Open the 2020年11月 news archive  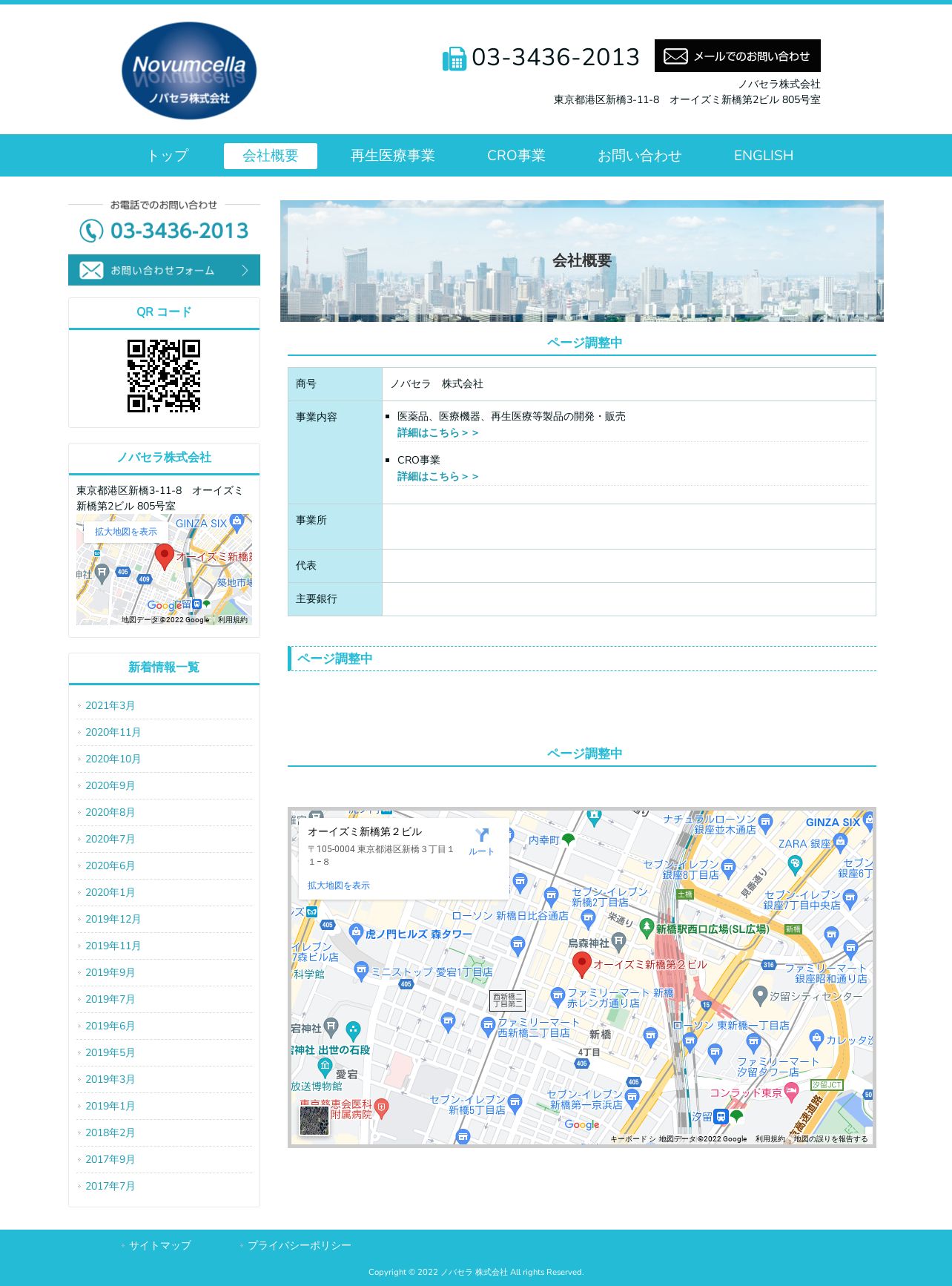pos(113,732)
